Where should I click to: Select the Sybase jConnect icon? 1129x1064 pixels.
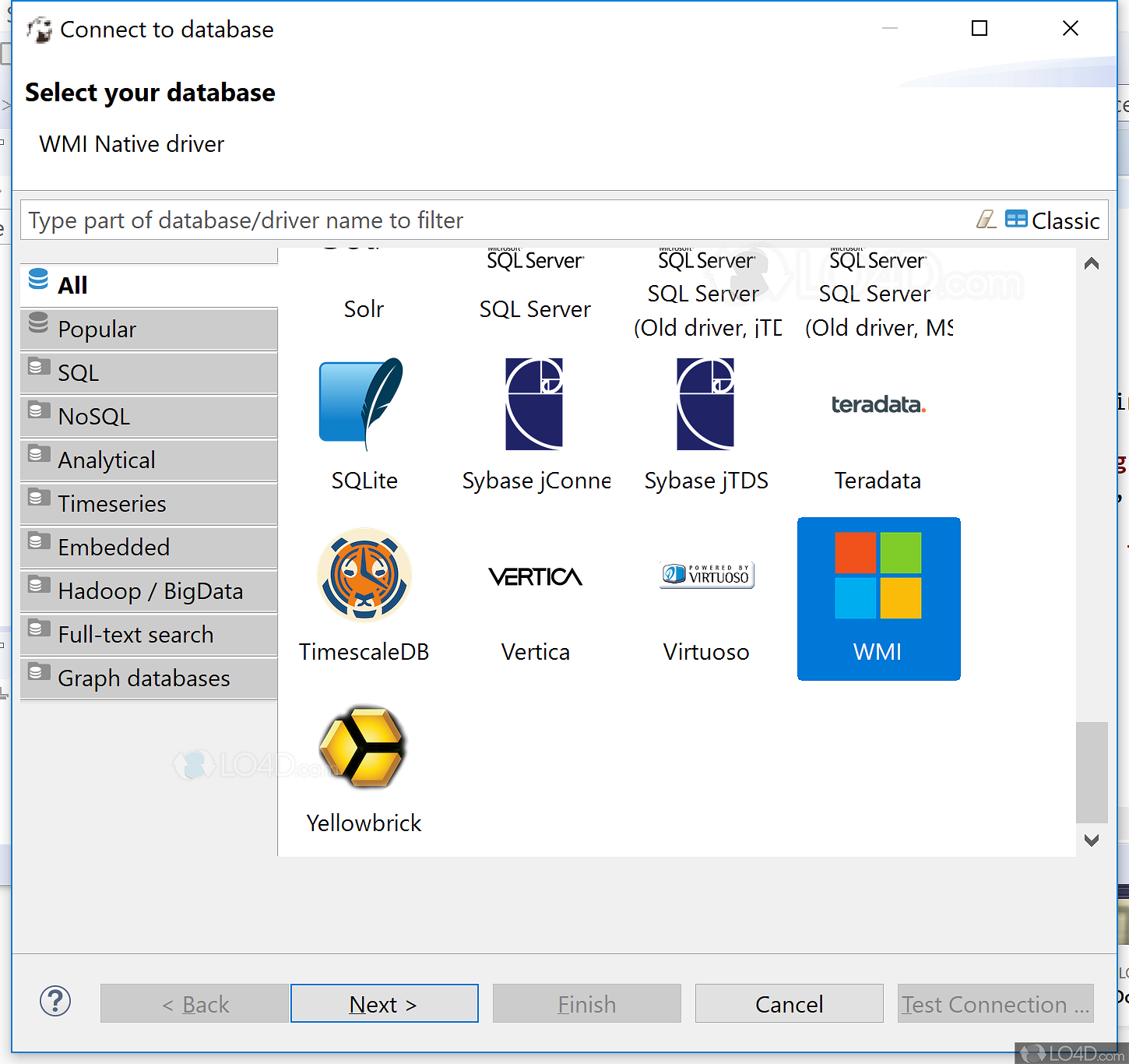(x=534, y=404)
